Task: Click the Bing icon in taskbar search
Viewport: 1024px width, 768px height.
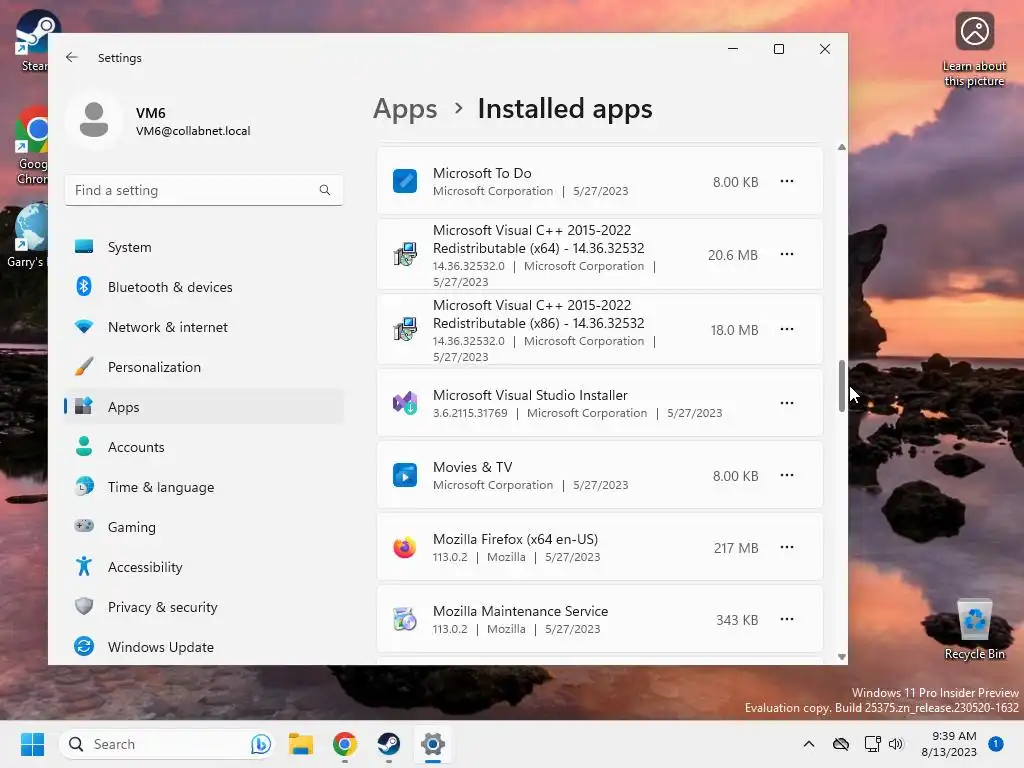Action: pyautogui.click(x=261, y=744)
